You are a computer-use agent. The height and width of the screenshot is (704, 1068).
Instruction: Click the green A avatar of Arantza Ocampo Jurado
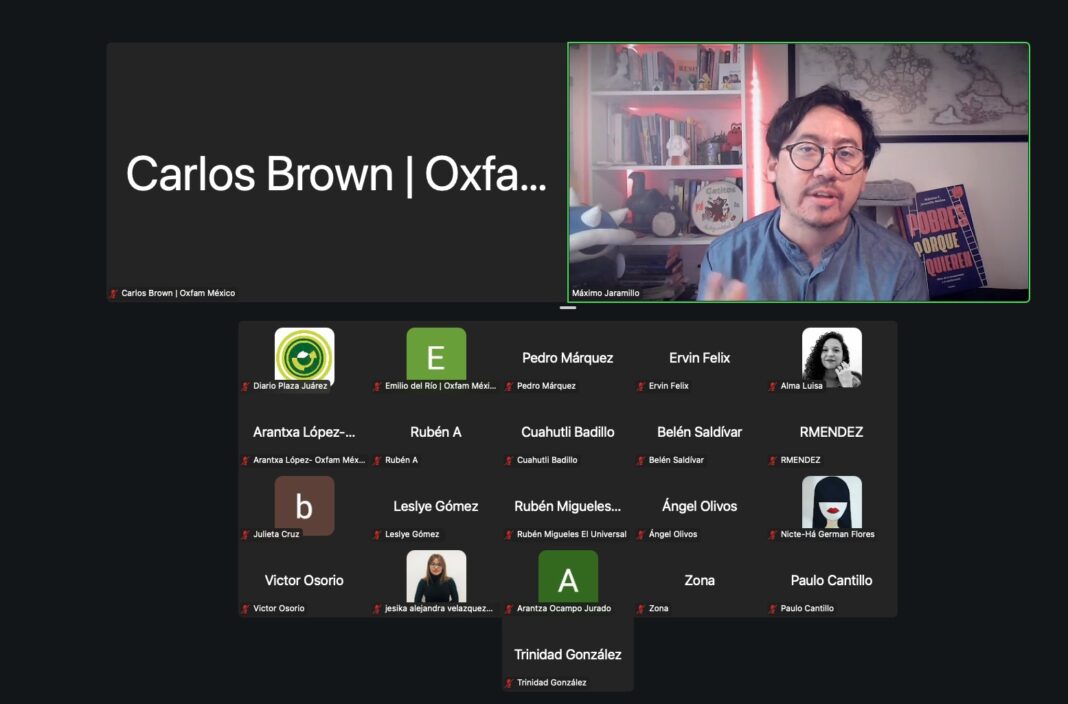[568, 576]
